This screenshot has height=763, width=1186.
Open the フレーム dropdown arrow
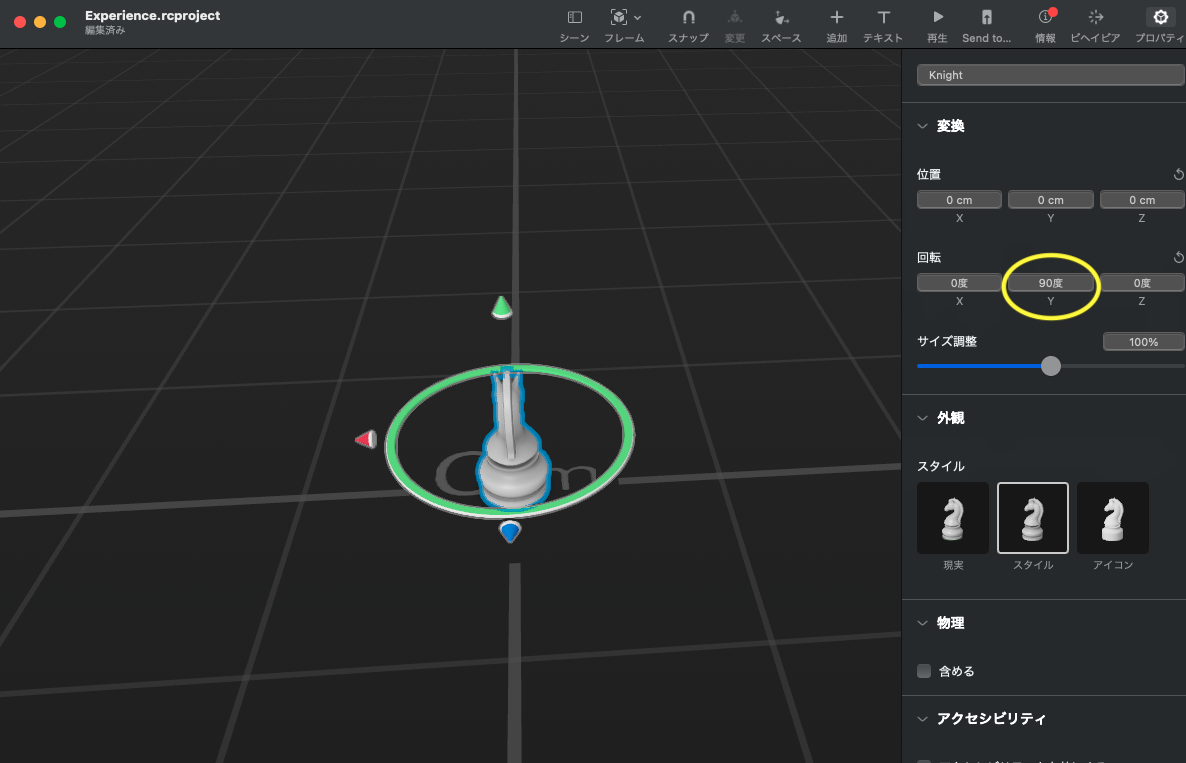(x=638, y=17)
